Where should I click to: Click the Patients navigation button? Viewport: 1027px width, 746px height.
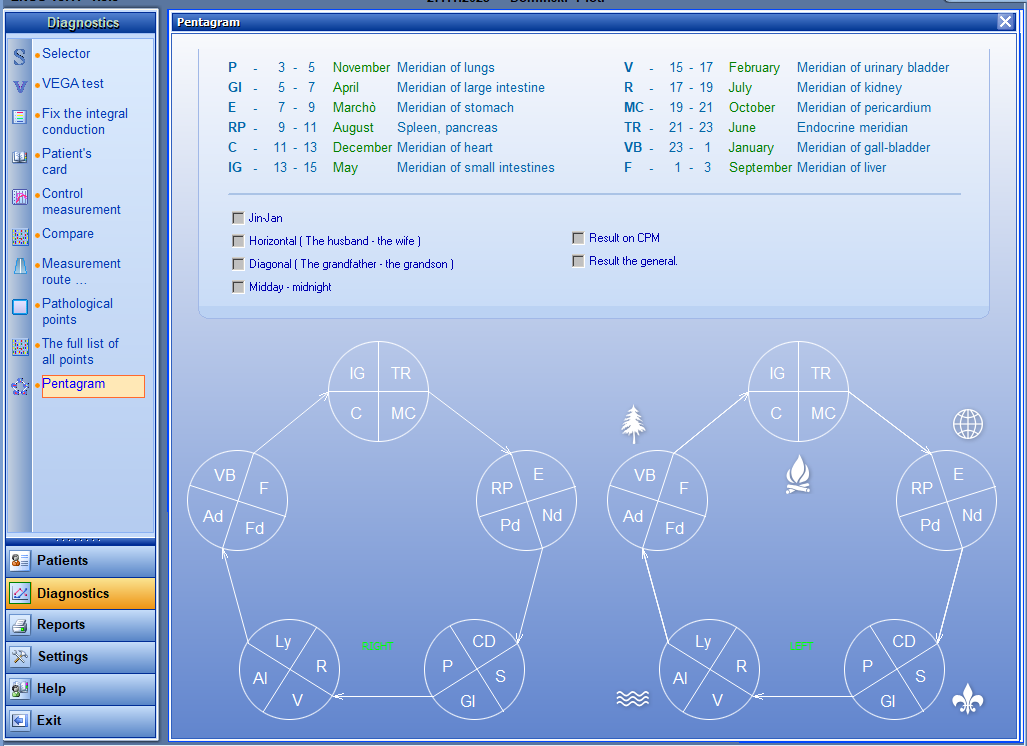click(x=81, y=561)
